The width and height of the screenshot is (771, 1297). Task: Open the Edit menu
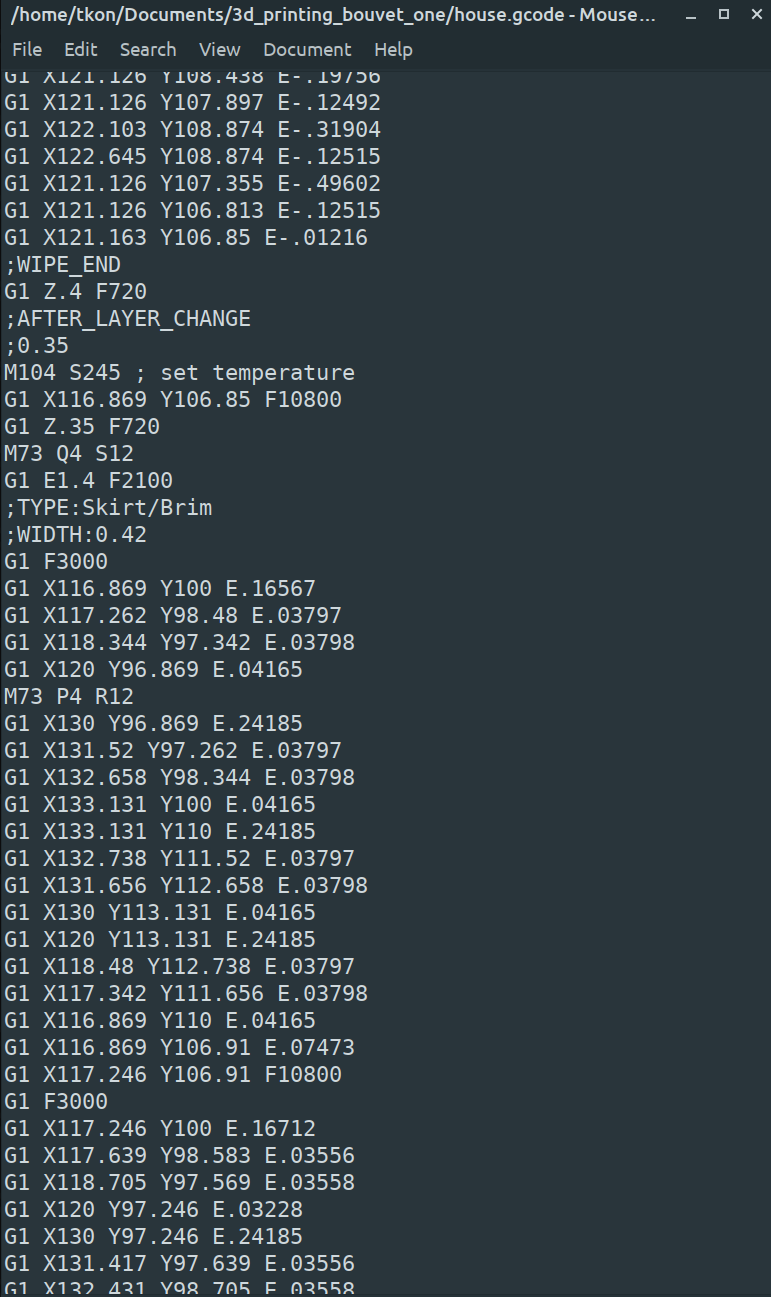(81, 50)
